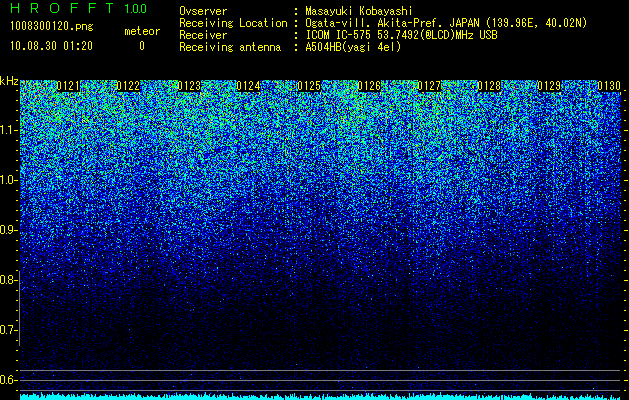Screen dimensions: 629x400
Task: Click the ICOM IC-575 53.7492 MHz receiver text
Action: coord(401,35)
